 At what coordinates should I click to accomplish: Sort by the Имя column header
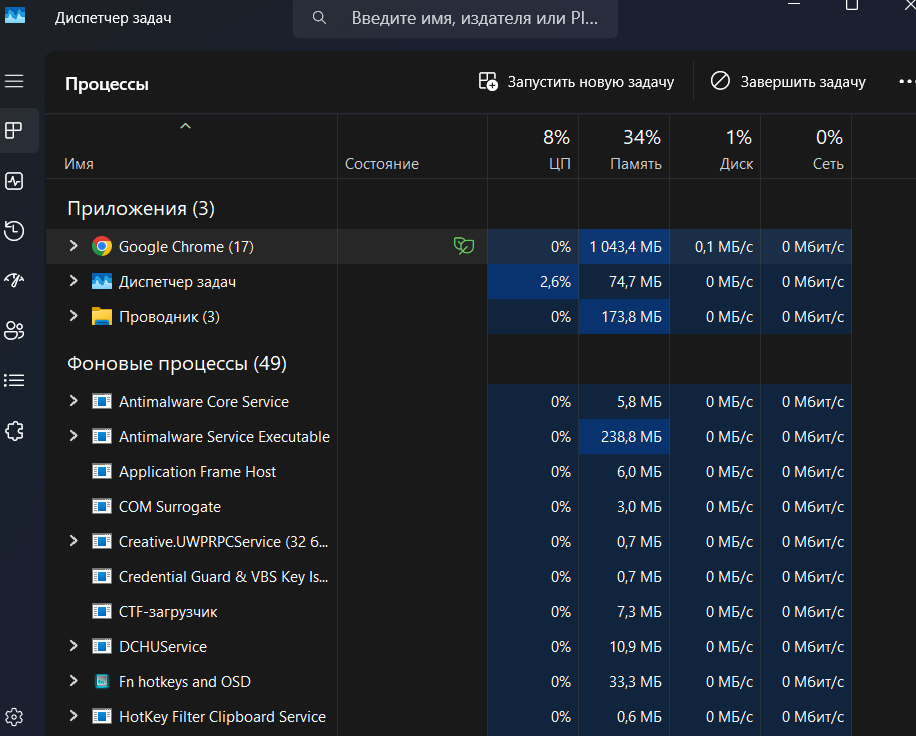[x=192, y=147]
